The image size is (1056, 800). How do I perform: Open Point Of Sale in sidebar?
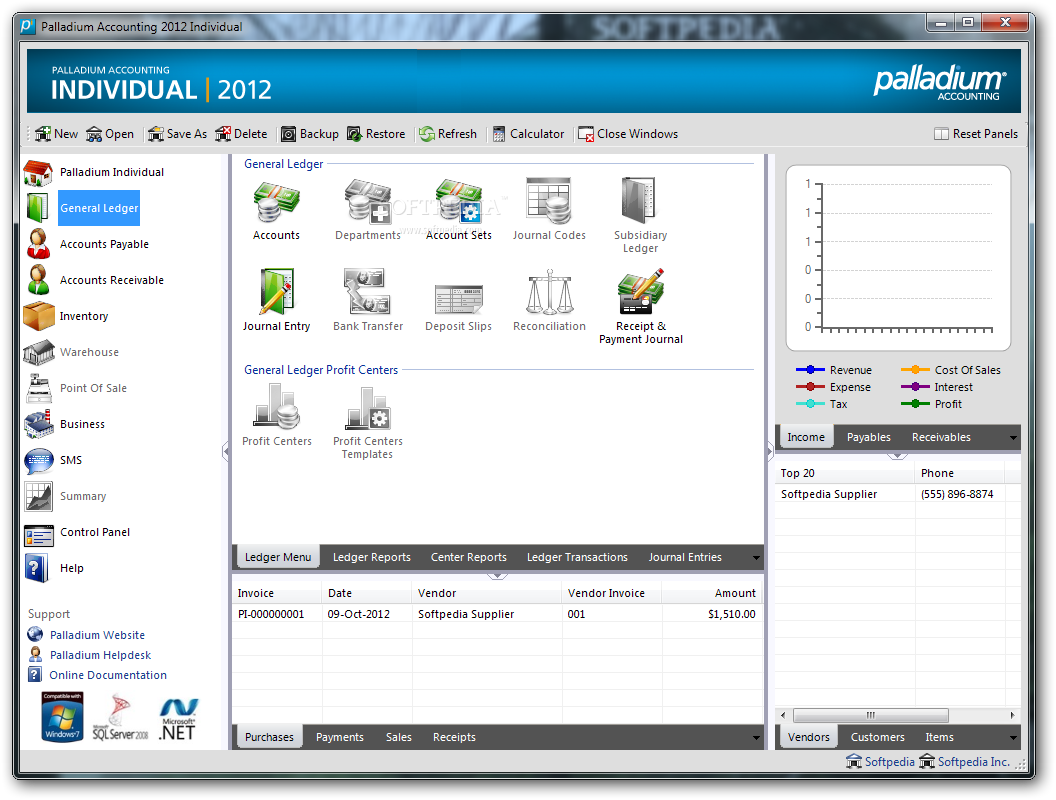93,389
